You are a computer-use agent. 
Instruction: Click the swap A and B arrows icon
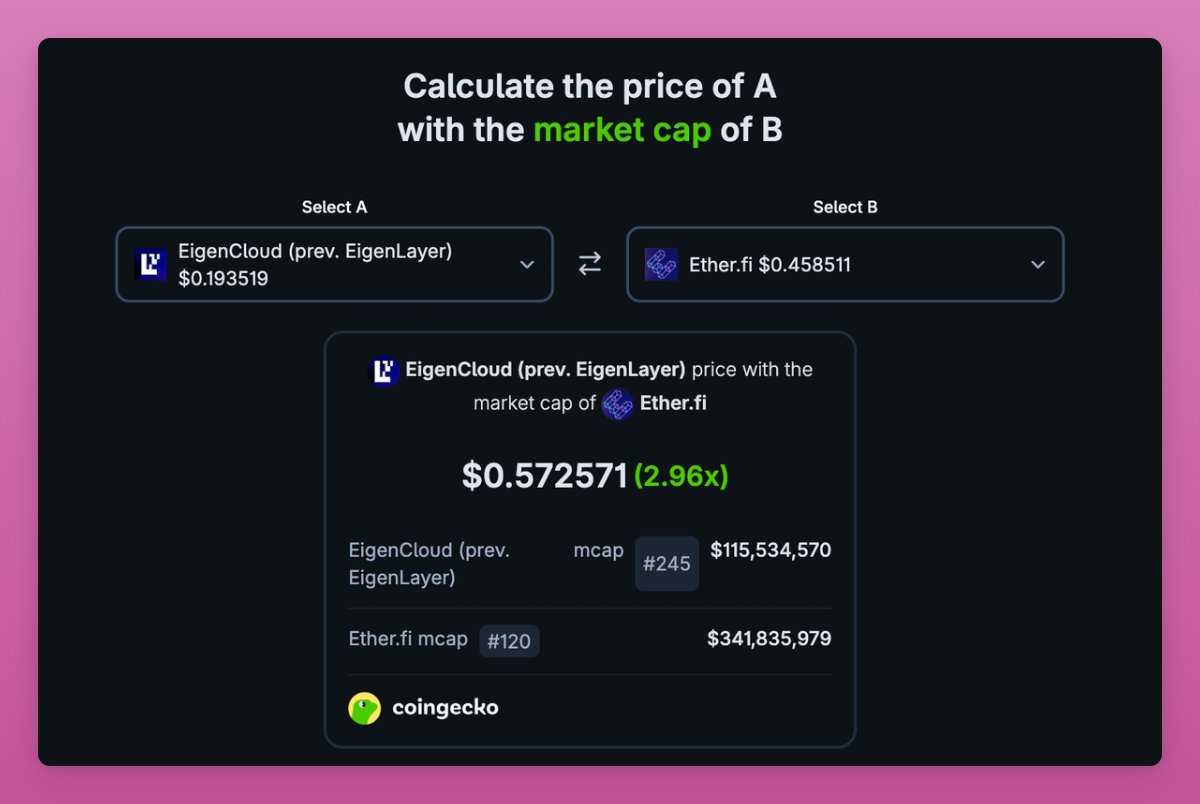[x=590, y=264]
